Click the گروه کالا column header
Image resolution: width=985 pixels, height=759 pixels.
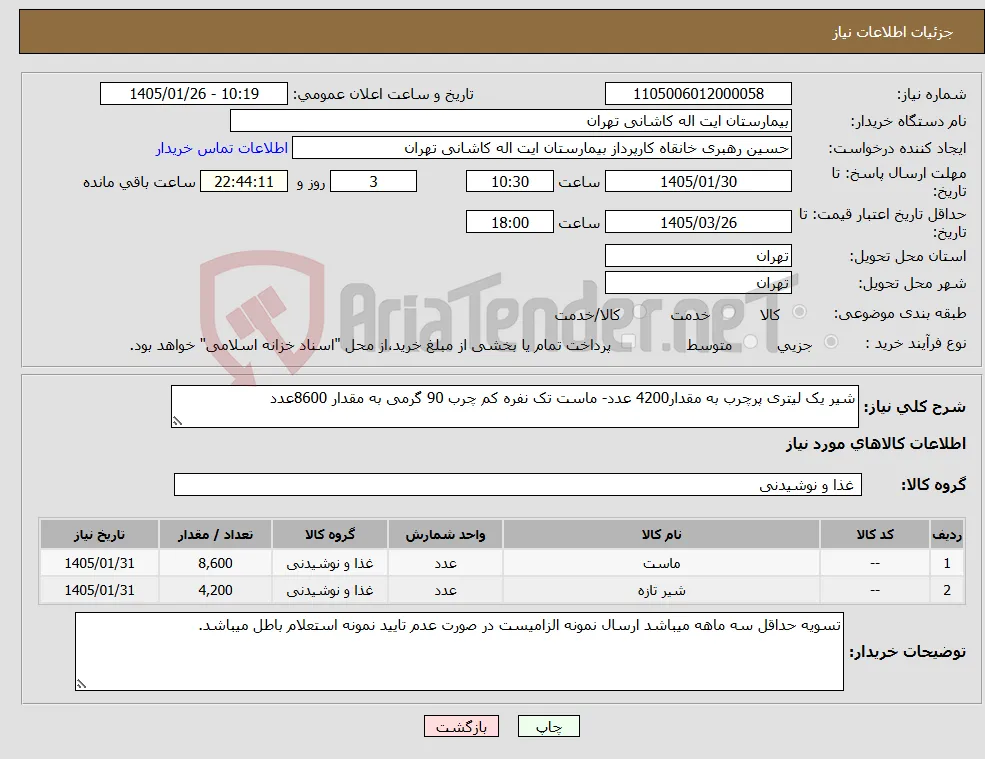tap(329, 534)
